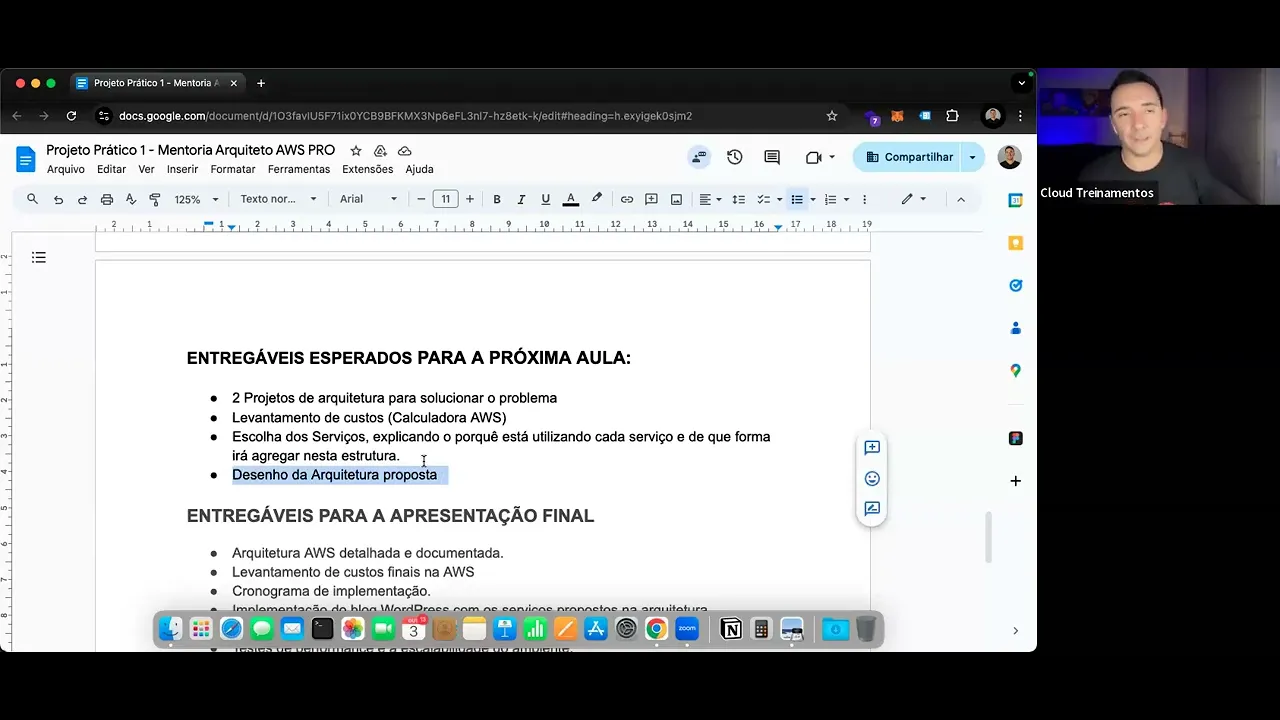Screen dimensions: 1280x720
Task: Hide the side panel with the arrow
Action: coord(1015,631)
